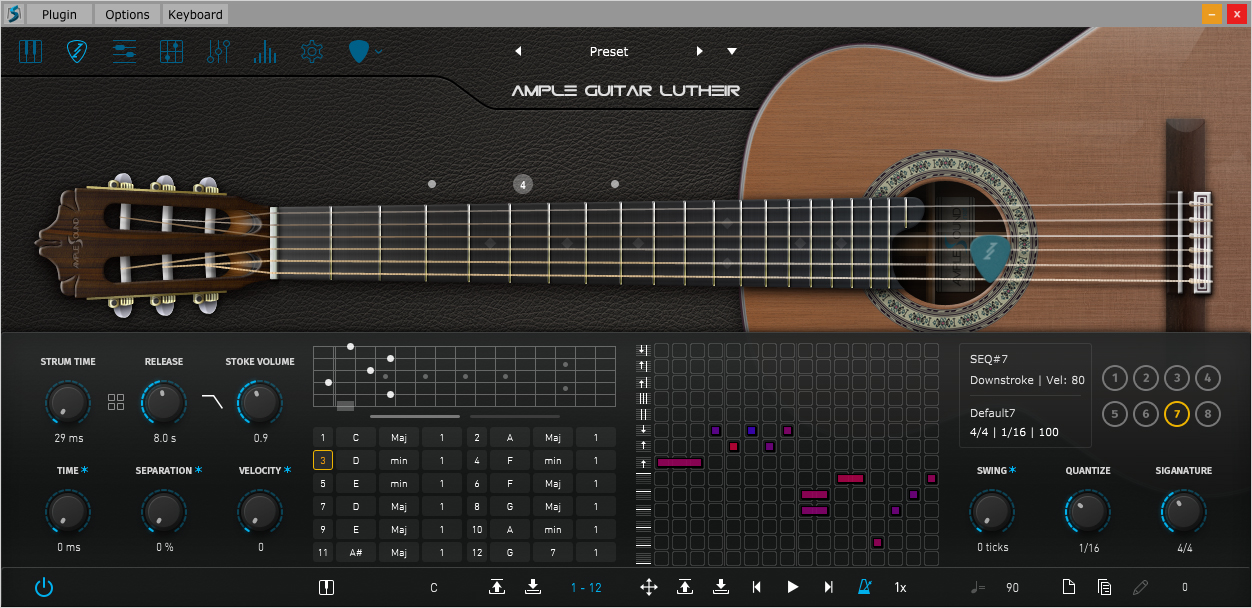Select the Strummer guitar pick icon

(77, 51)
